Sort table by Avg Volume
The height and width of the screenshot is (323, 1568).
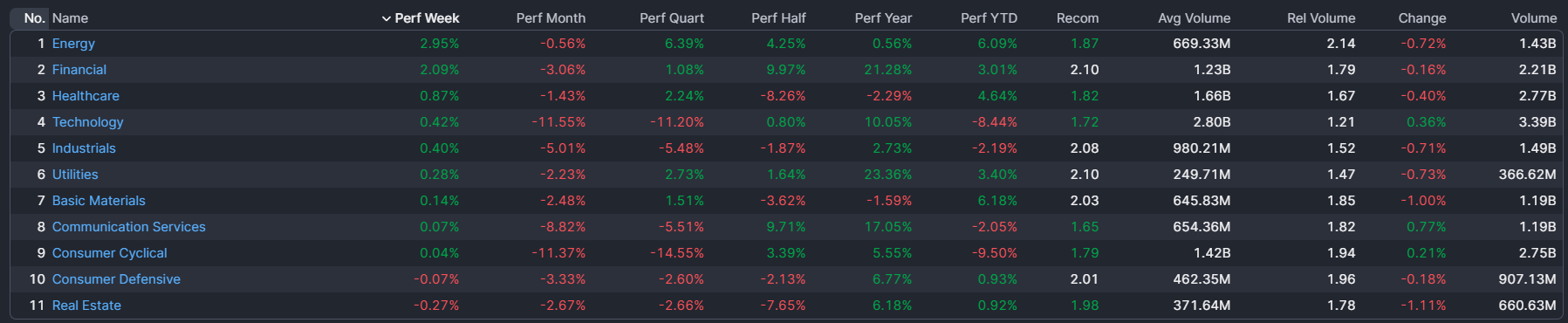click(x=1194, y=18)
